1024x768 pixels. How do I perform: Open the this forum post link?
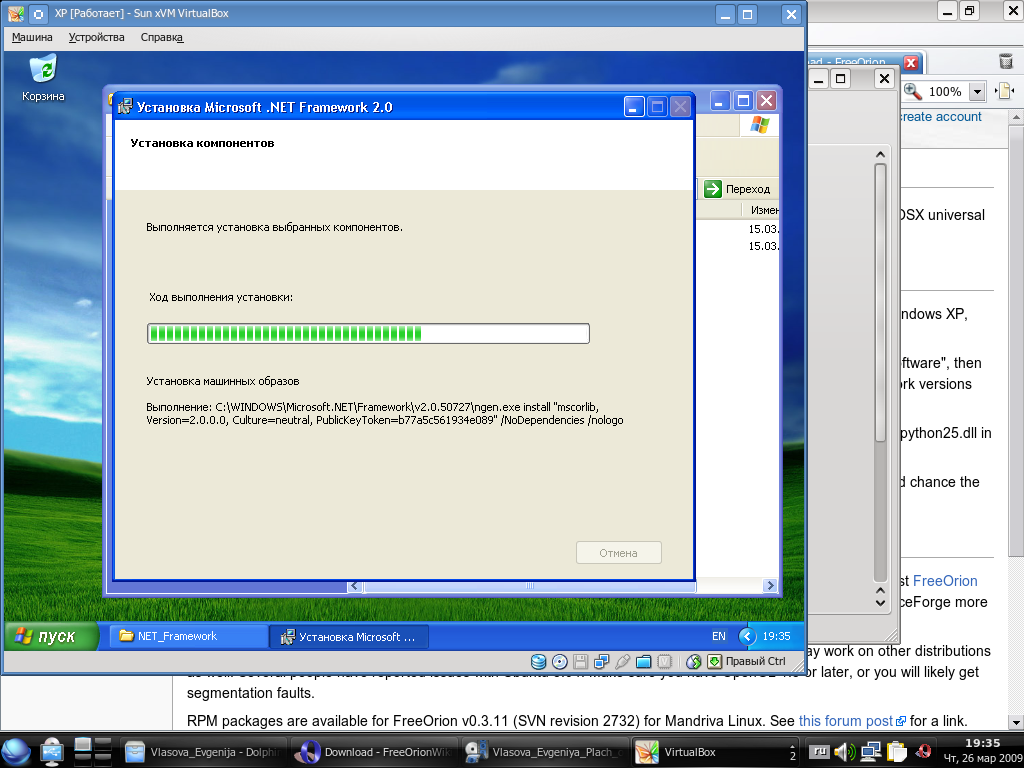[x=852, y=721]
